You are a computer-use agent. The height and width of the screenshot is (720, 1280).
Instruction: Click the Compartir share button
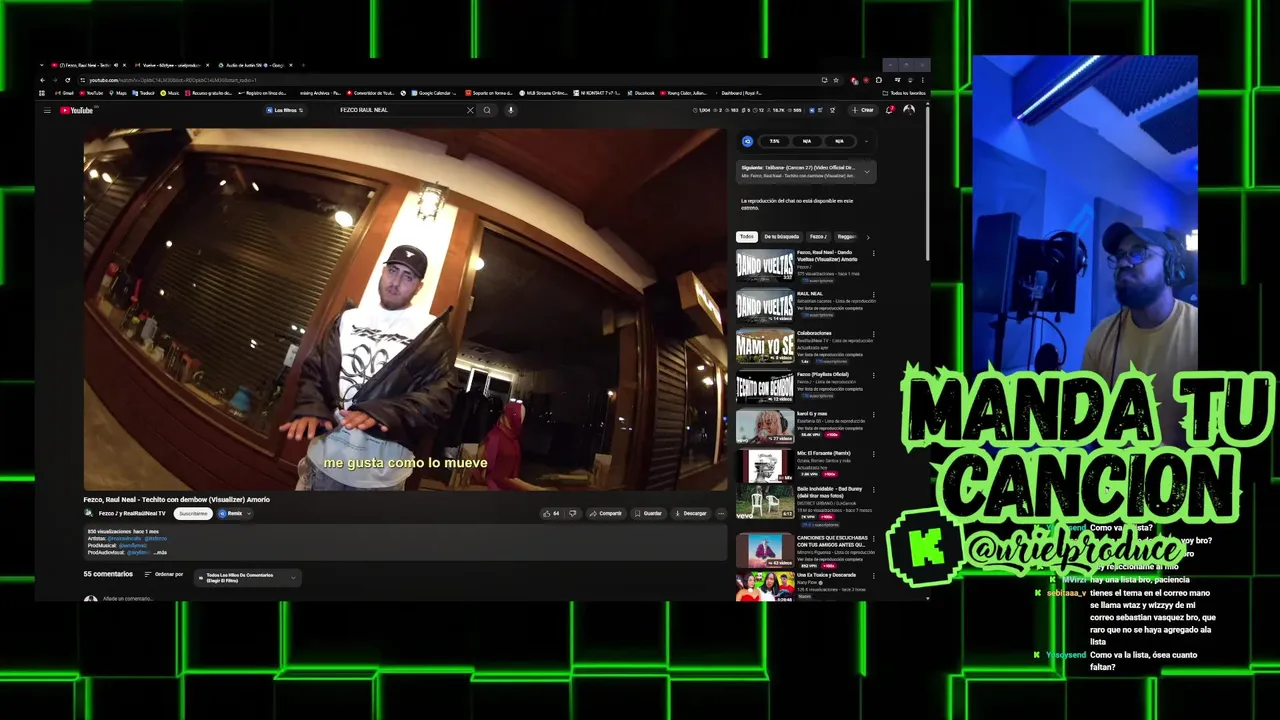[606, 513]
